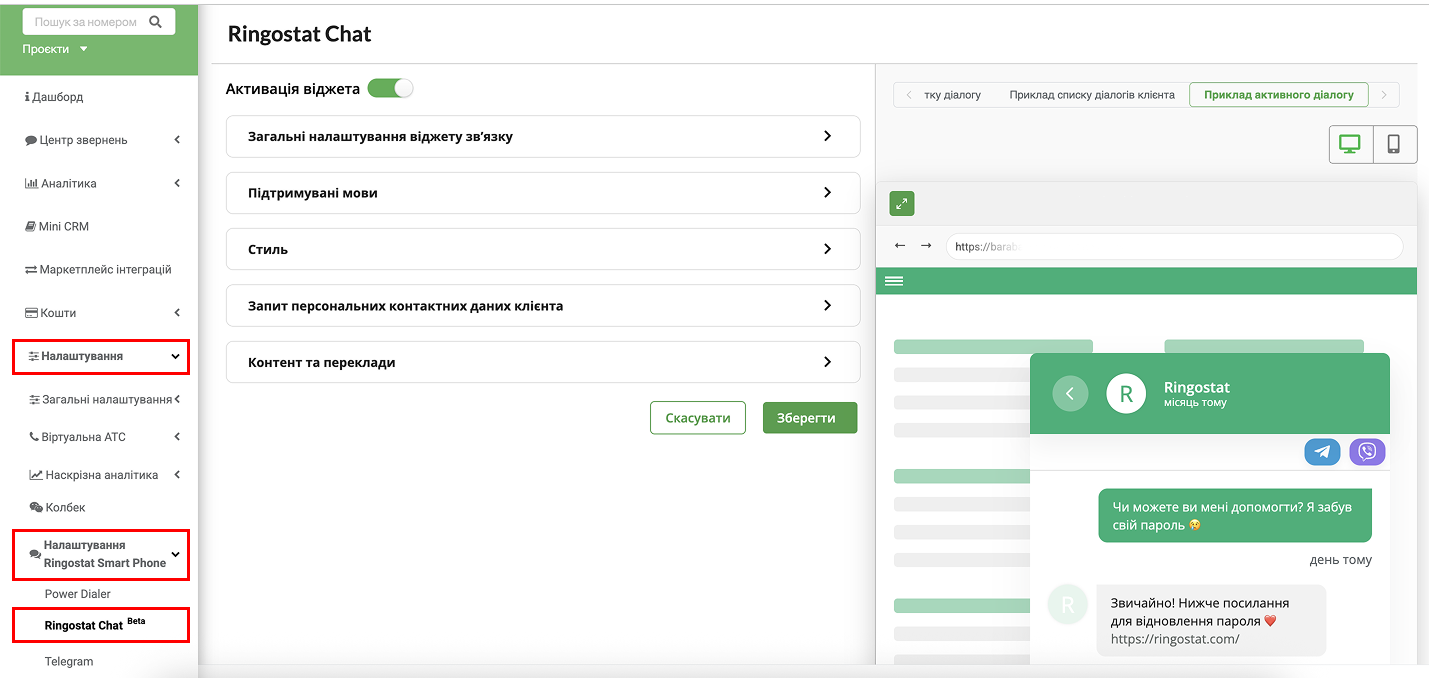Open the hamburger menu in preview page
1429x678 pixels.
pos(894,281)
